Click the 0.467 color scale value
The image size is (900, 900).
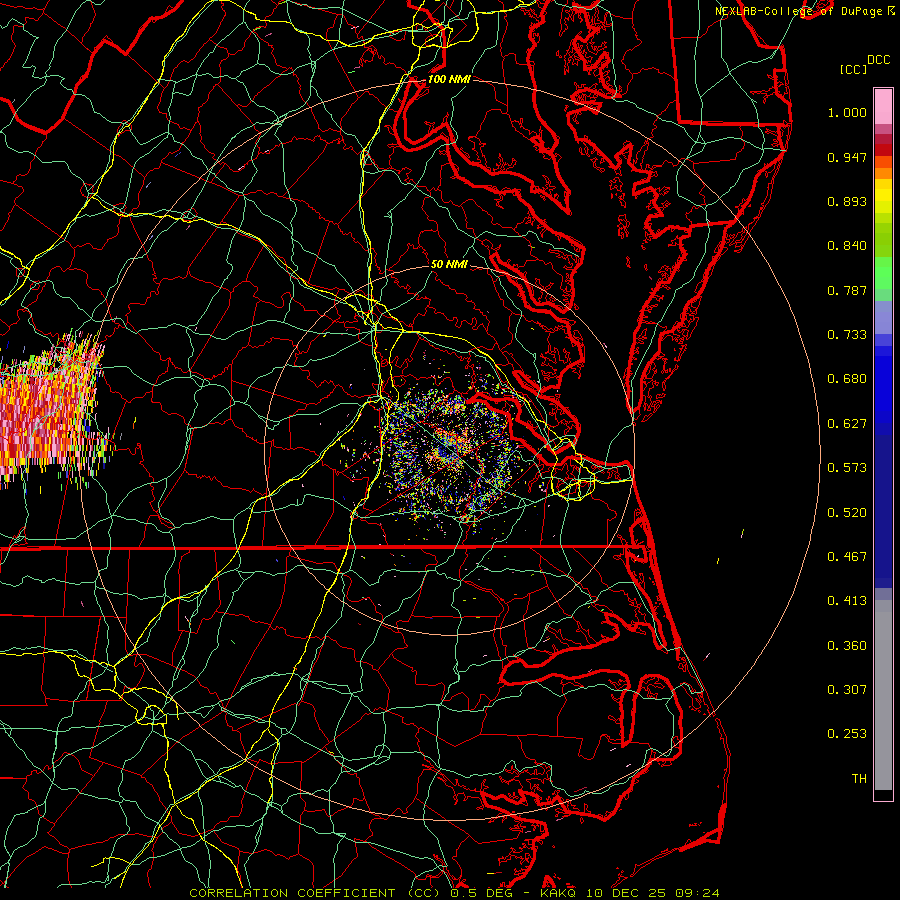click(x=847, y=557)
